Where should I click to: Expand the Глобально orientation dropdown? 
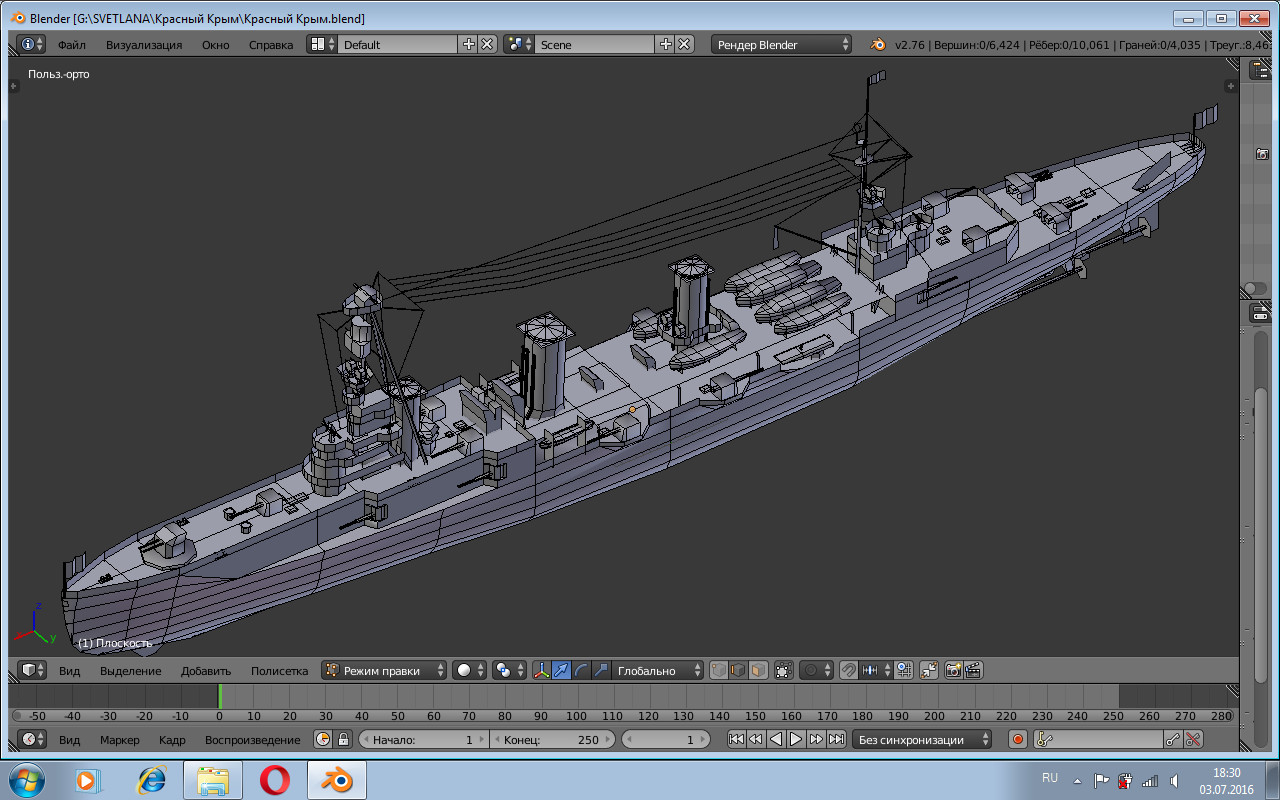[x=655, y=670]
